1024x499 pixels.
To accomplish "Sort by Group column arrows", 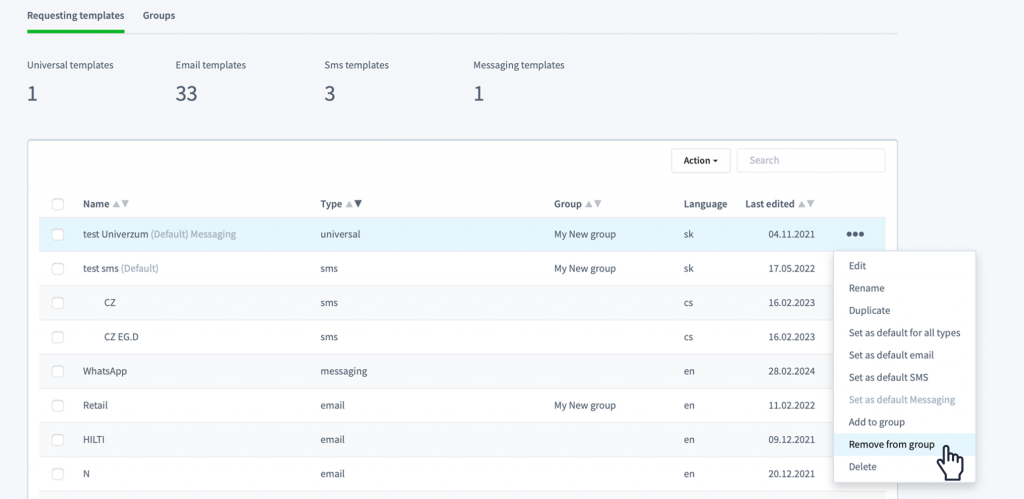I will pyautogui.click(x=593, y=204).
